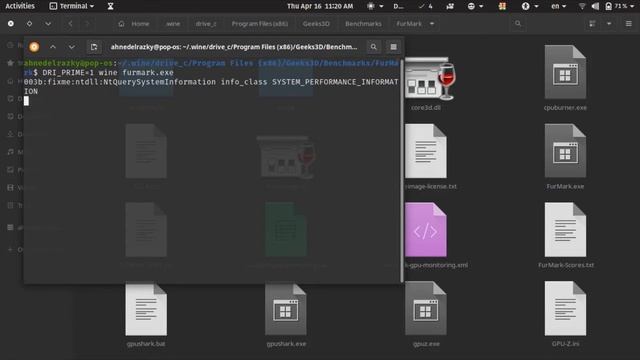The image size is (640, 360).
Task: Open the round accessibility-style tray icon
Action: point(526,6)
